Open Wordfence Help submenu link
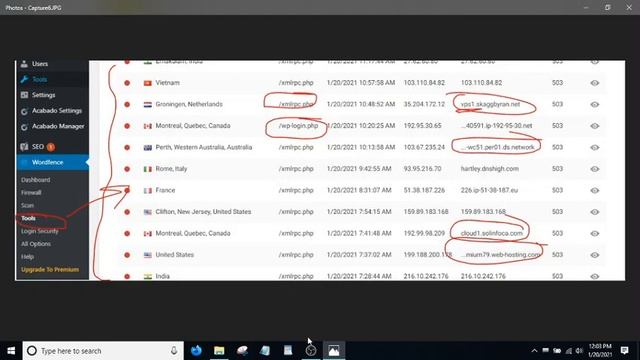The image size is (640, 360). pos(27,257)
